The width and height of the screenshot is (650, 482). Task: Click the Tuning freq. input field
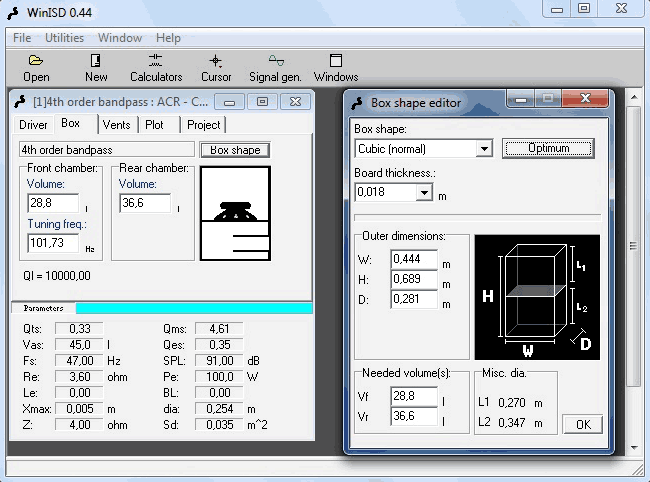(53, 243)
